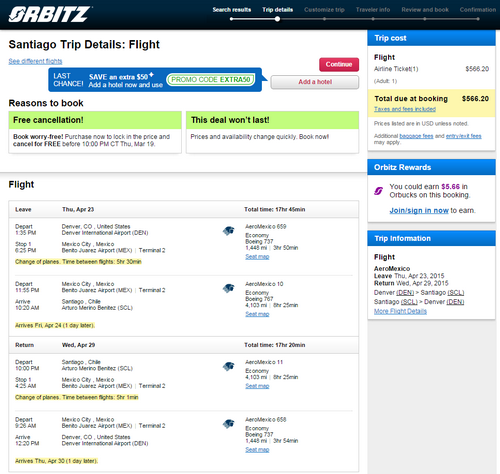Click AeroMexico logo for flight 658

[229, 424]
